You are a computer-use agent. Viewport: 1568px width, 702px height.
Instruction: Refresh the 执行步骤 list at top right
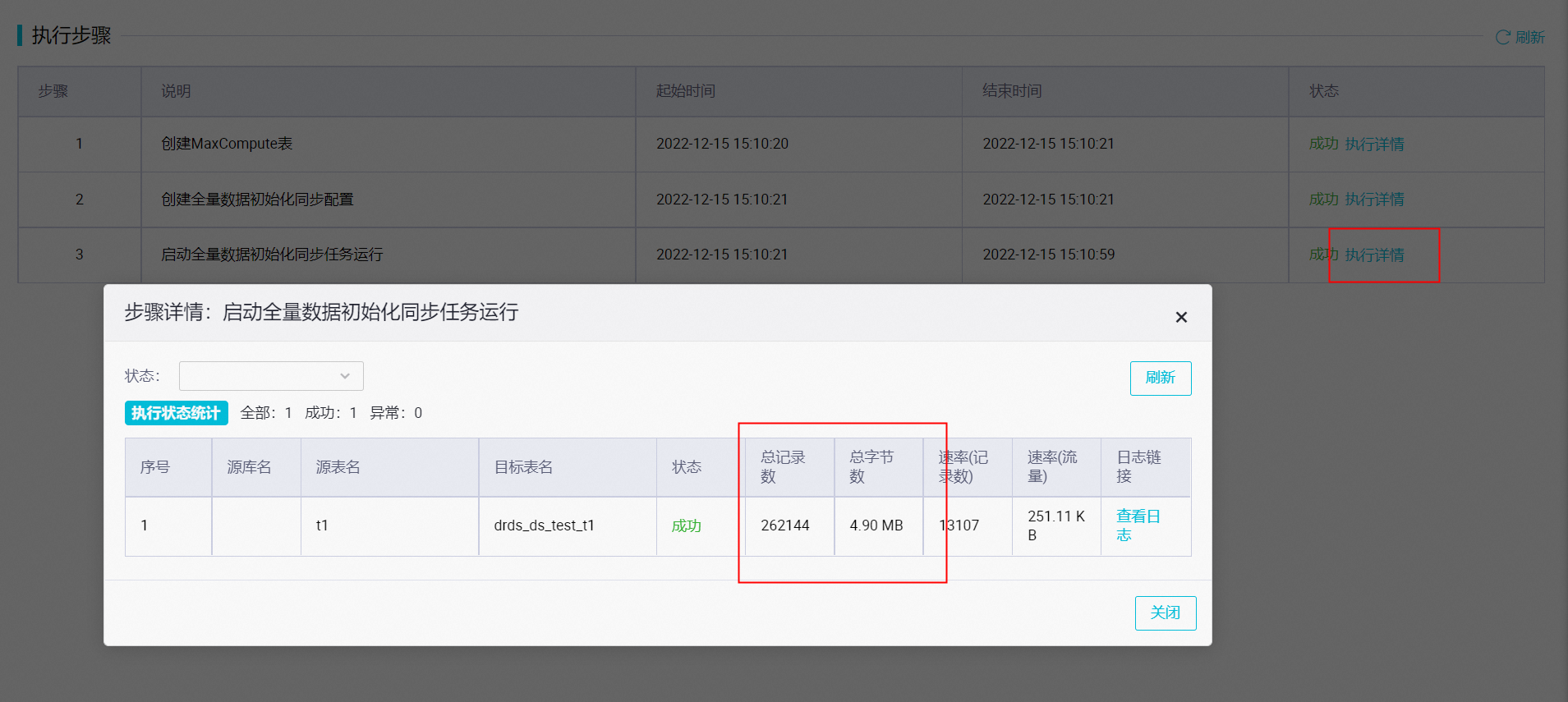(1520, 37)
